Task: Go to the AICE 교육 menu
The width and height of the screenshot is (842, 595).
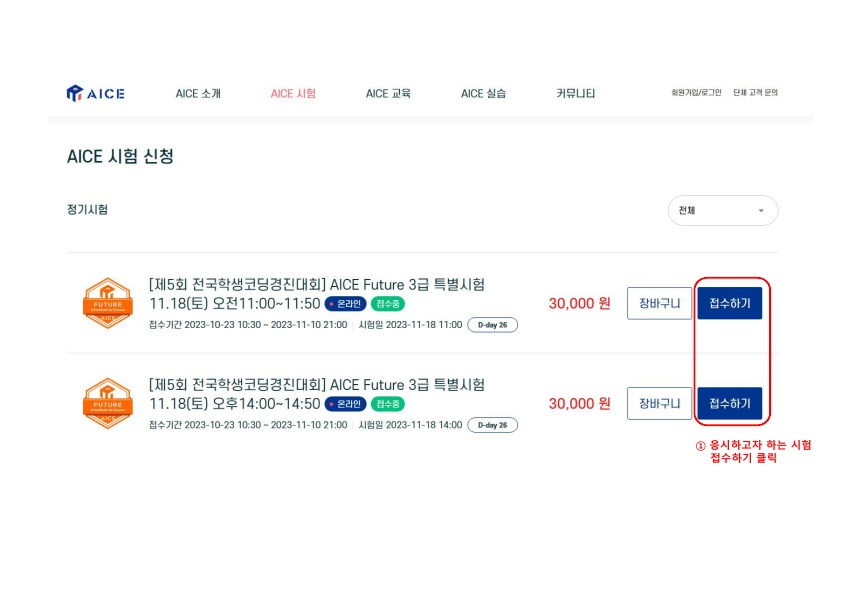Action: click(388, 94)
